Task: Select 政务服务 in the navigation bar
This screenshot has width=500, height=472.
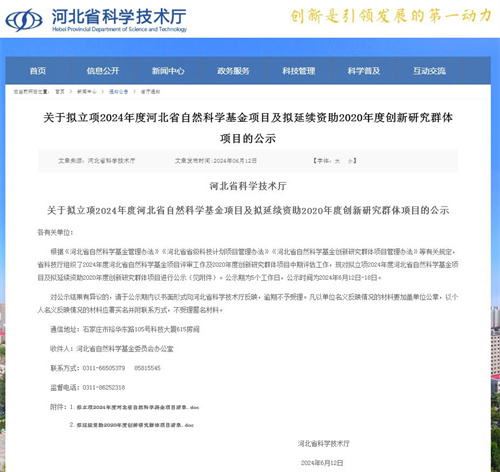Action: pos(233,71)
